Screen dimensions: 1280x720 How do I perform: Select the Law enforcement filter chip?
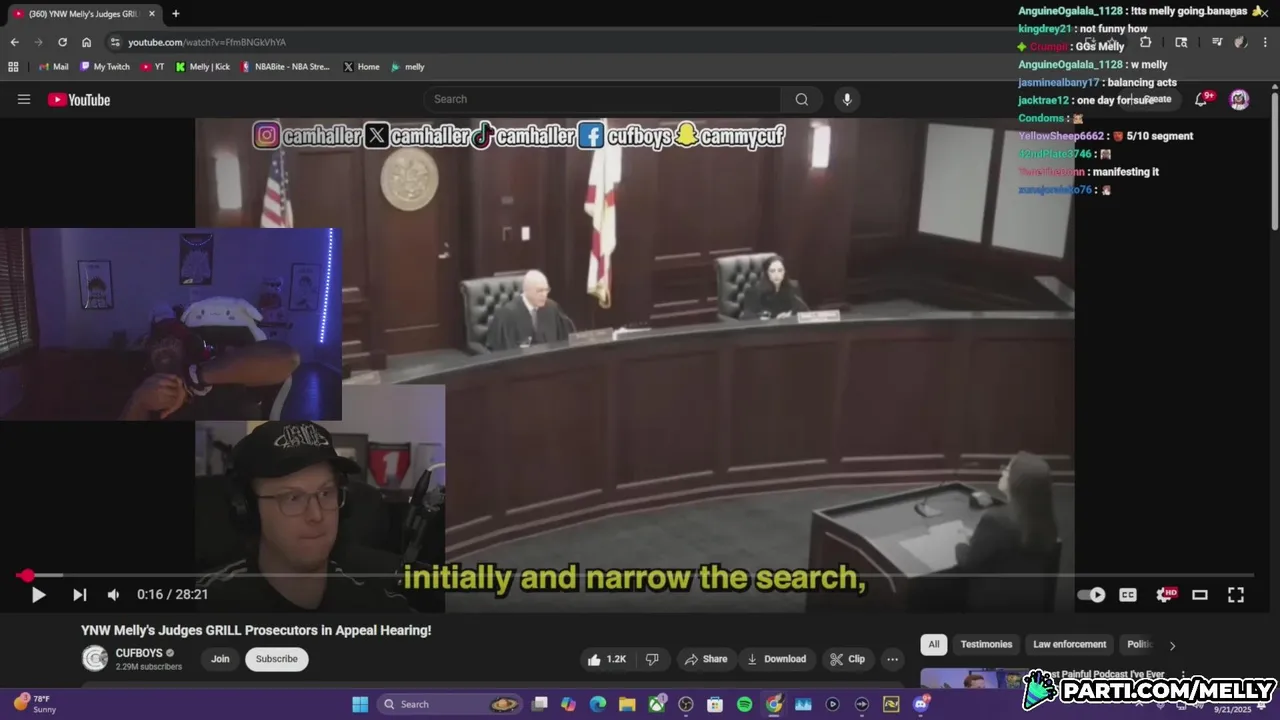pyautogui.click(x=1070, y=644)
